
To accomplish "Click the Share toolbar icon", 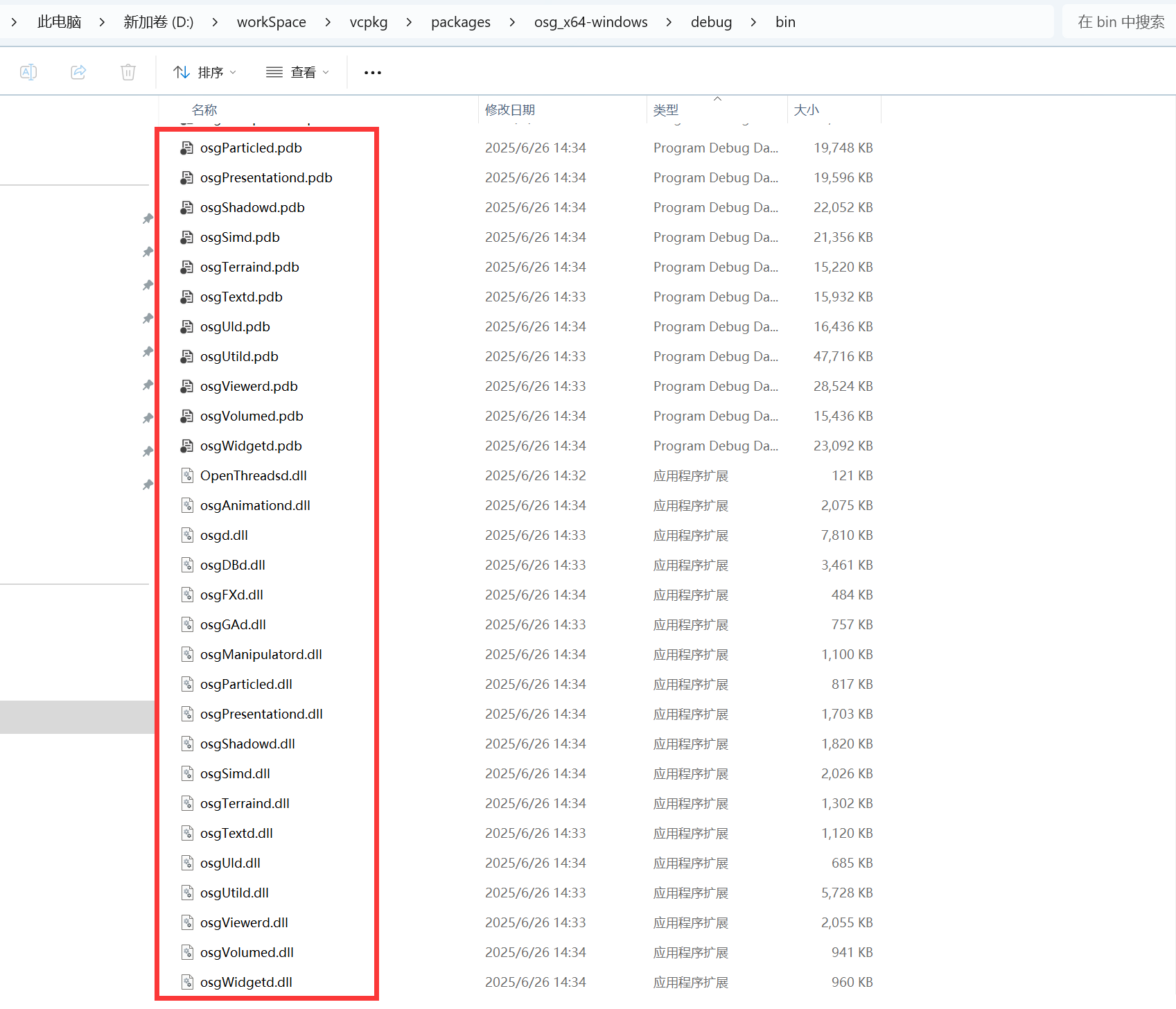I will [x=78, y=72].
